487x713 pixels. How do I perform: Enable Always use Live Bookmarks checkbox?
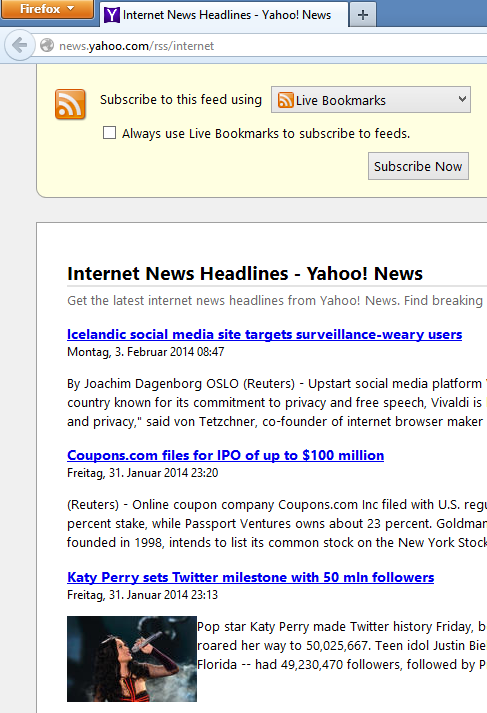[x=109, y=133]
